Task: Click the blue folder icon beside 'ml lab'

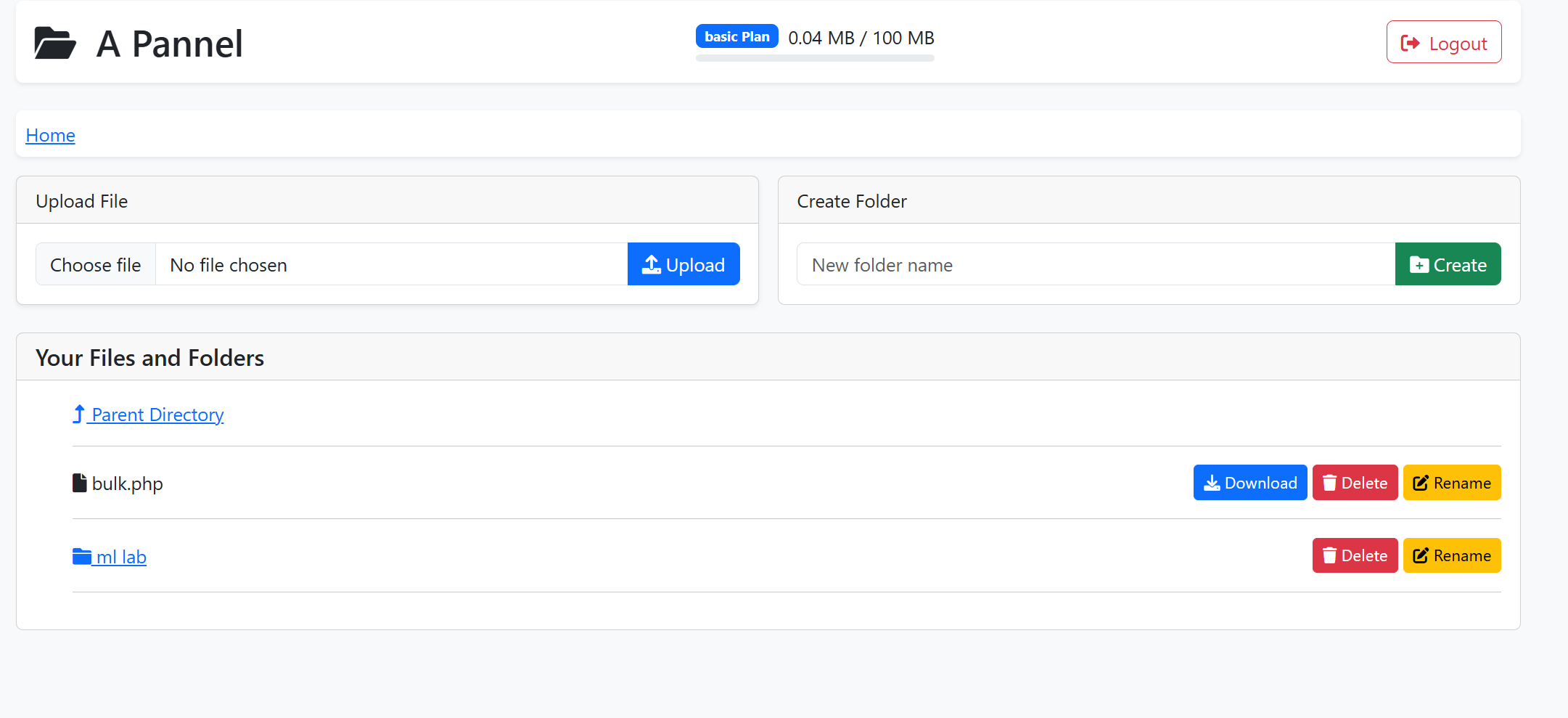Action: pos(81,555)
